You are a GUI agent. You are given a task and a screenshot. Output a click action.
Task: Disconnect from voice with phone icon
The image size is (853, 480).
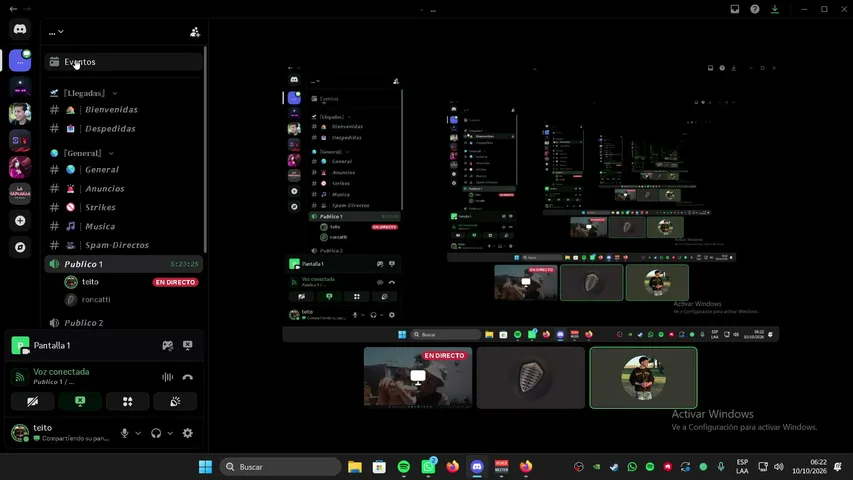coord(188,377)
